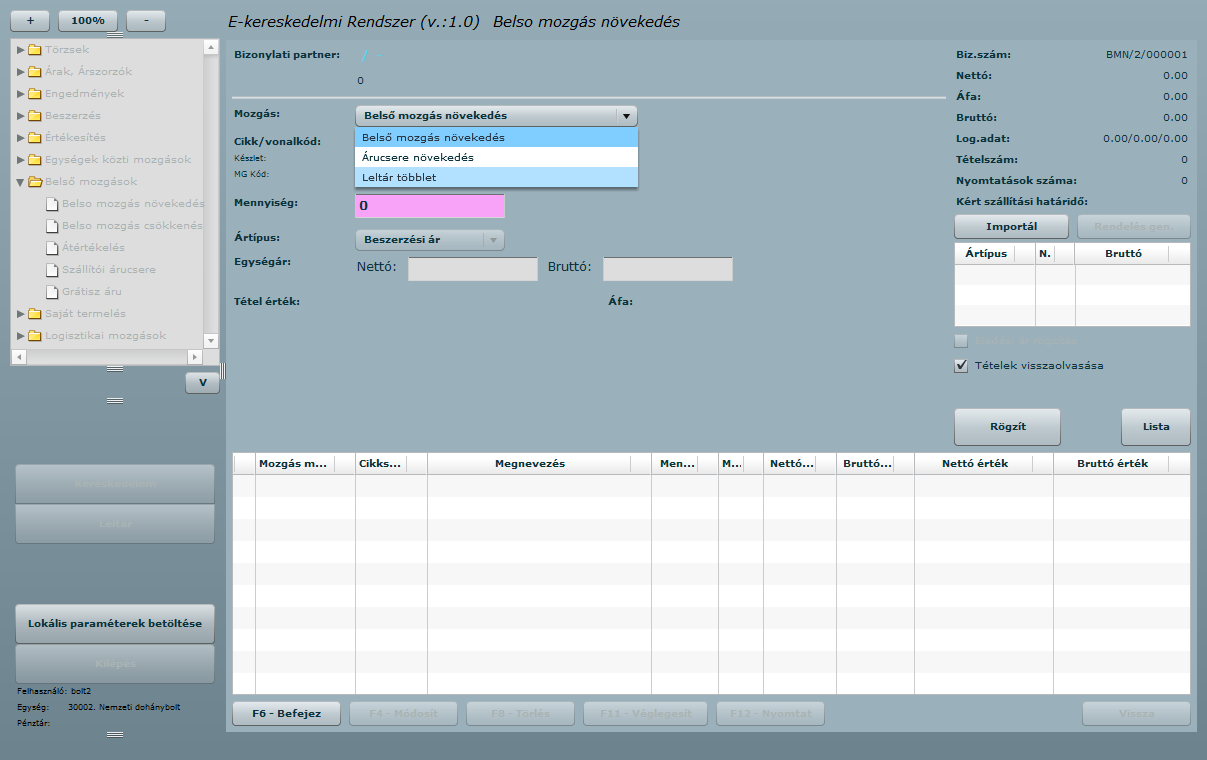1207x760 pixels.
Task: Click the Saját termelés folder icon
Action: 35,313
